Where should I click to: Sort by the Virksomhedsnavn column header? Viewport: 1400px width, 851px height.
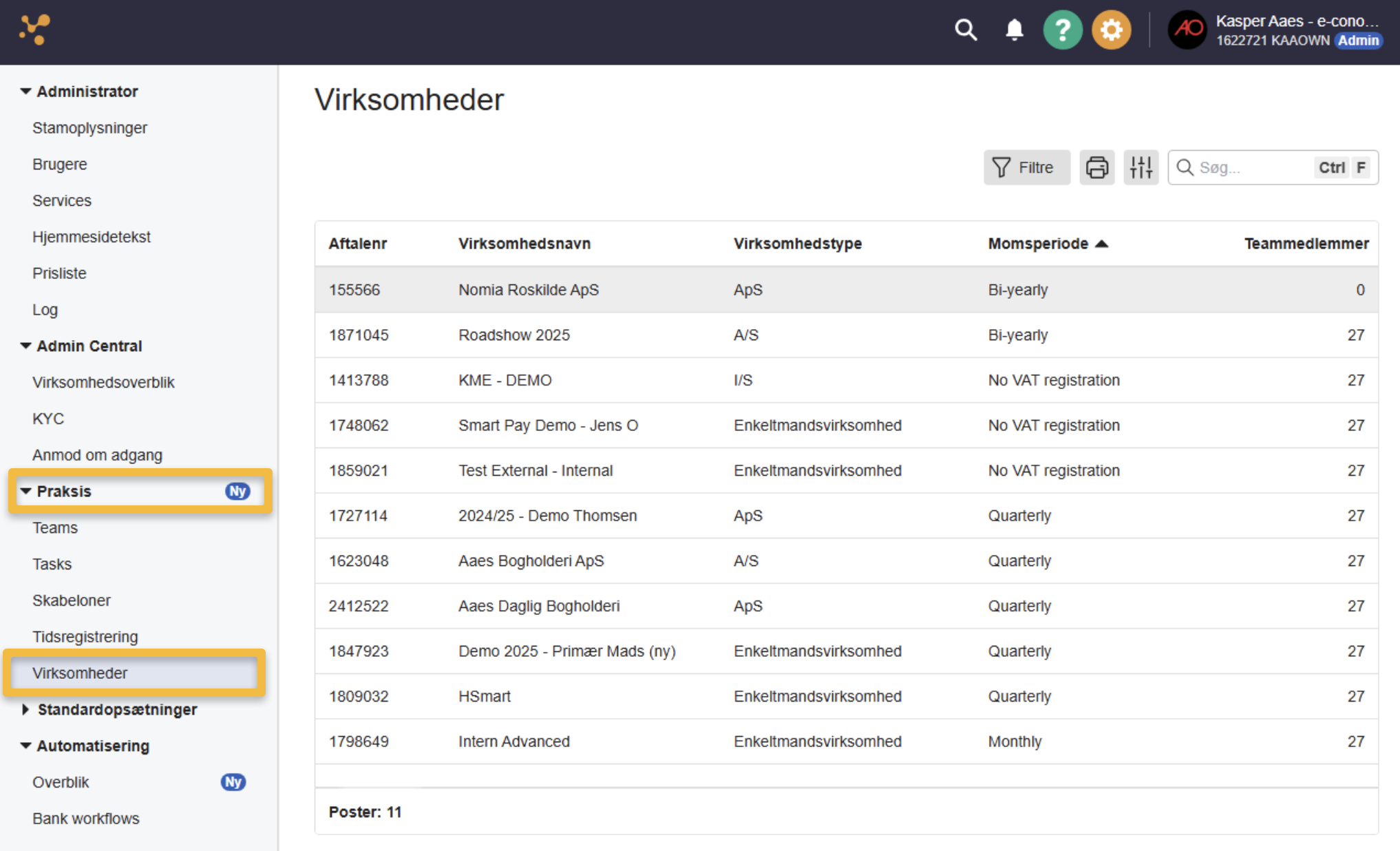[x=524, y=244]
